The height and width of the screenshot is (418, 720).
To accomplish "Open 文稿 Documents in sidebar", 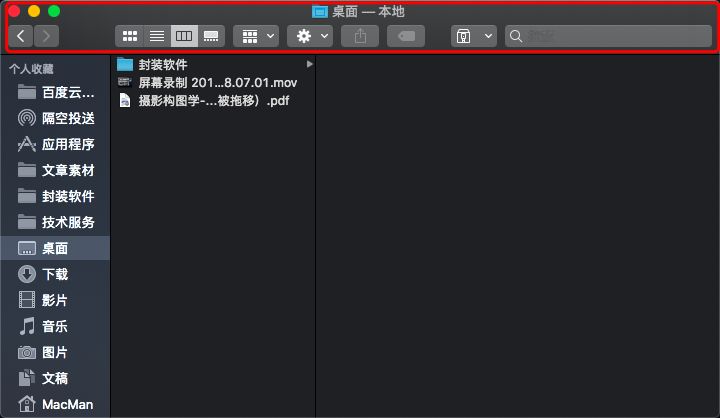I will (56, 378).
